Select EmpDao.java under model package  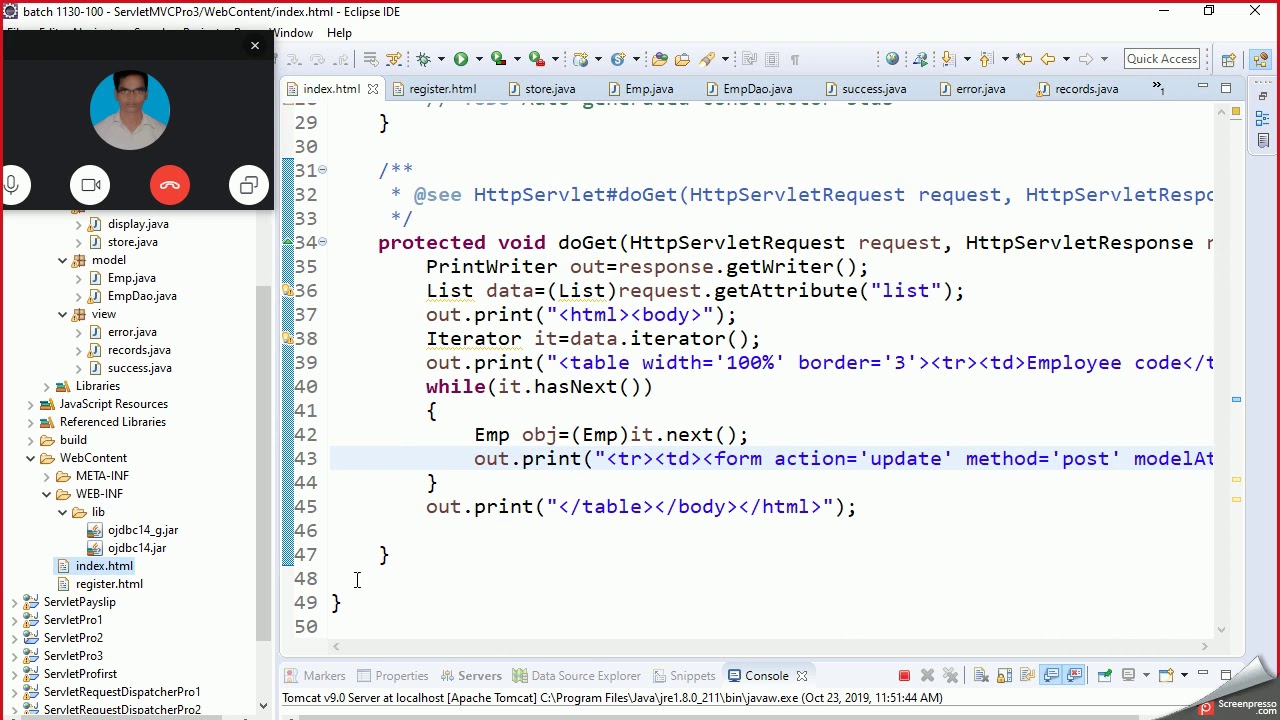[142, 296]
